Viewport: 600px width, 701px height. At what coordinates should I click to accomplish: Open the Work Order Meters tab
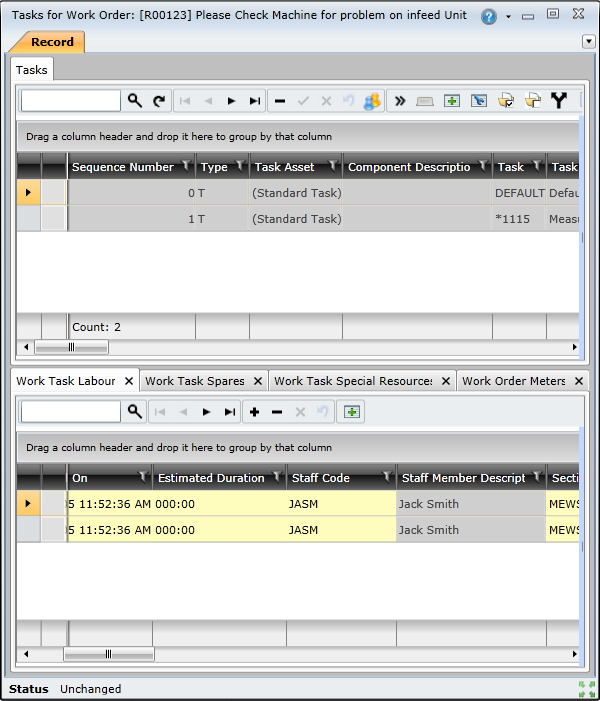(x=513, y=381)
